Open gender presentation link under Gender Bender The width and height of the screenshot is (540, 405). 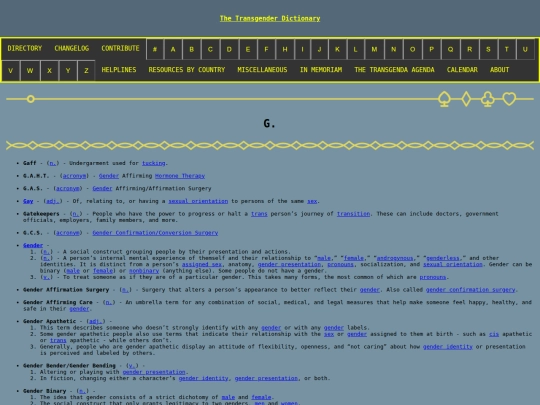coord(154,372)
